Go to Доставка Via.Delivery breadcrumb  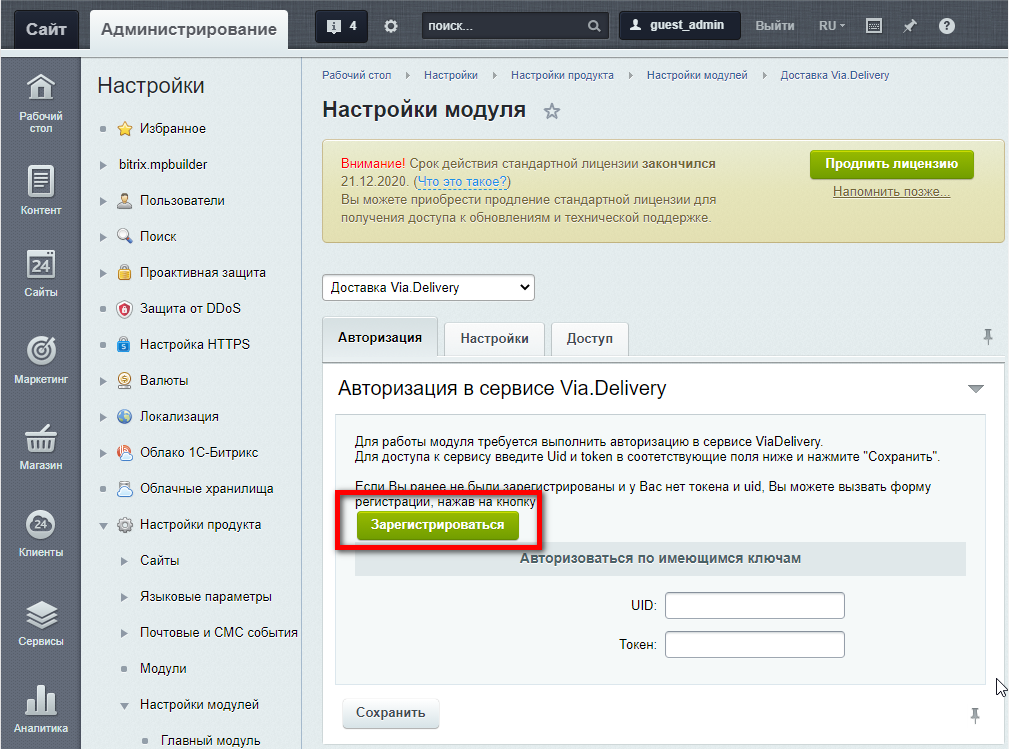(835, 75)
